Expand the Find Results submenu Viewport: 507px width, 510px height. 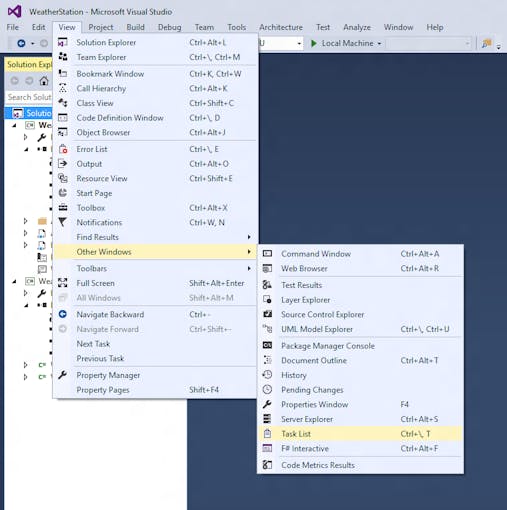point(156,237)
